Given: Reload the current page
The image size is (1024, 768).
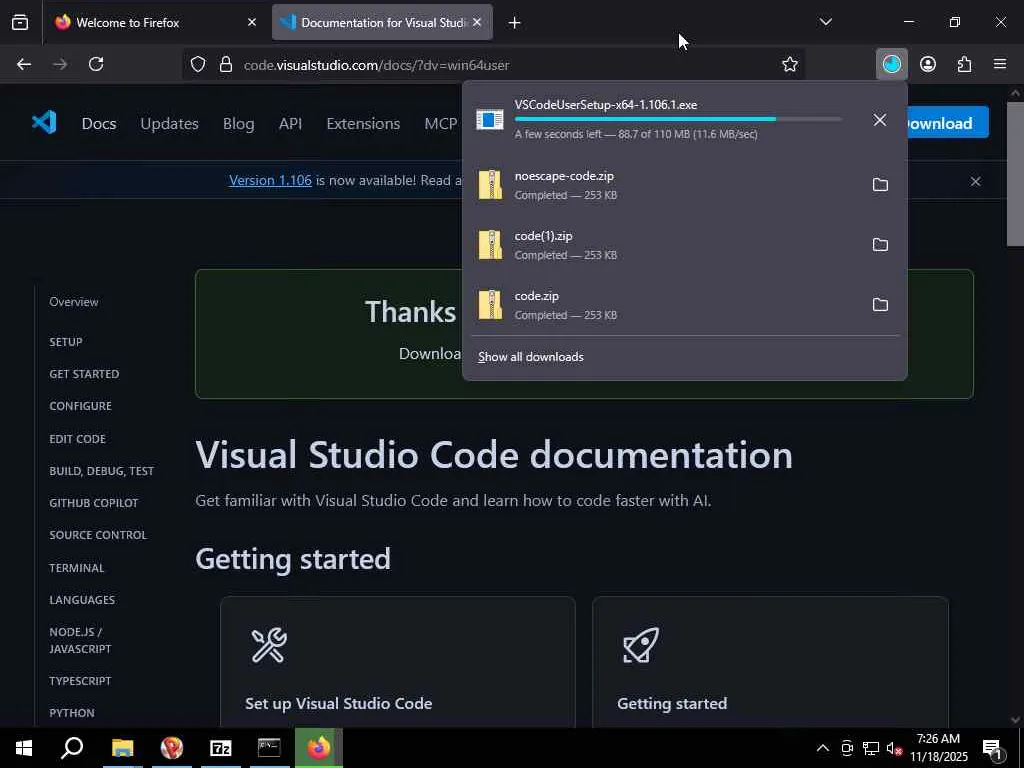Looking at the screenshot, I should point(96,64).
